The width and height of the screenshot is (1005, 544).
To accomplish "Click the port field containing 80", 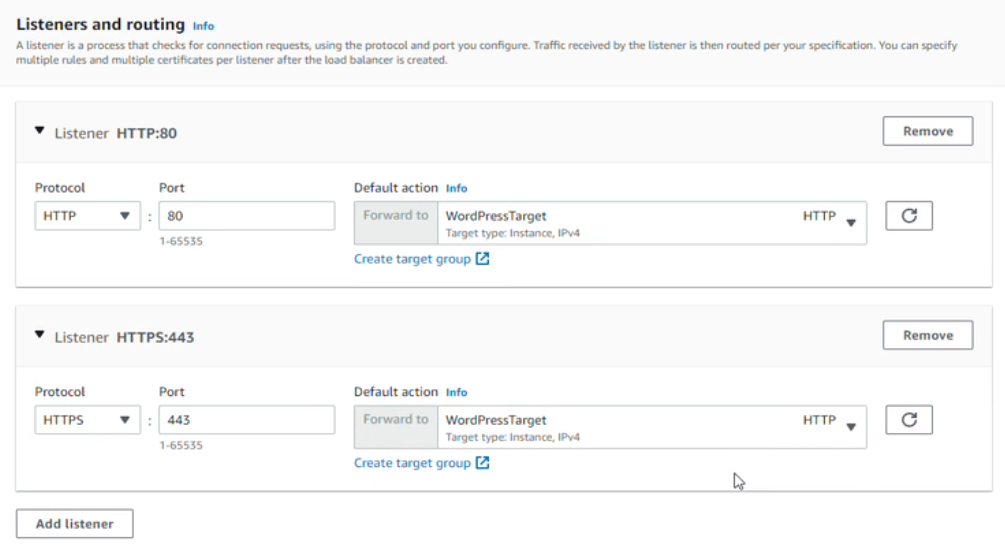I will 246,216.
